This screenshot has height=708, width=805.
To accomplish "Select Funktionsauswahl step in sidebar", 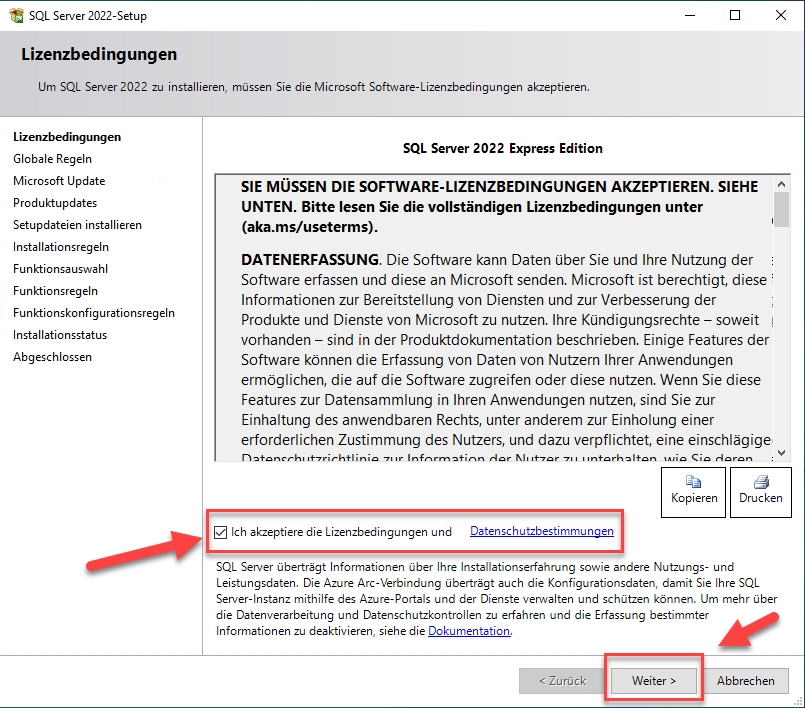I will tap(60, 269).
